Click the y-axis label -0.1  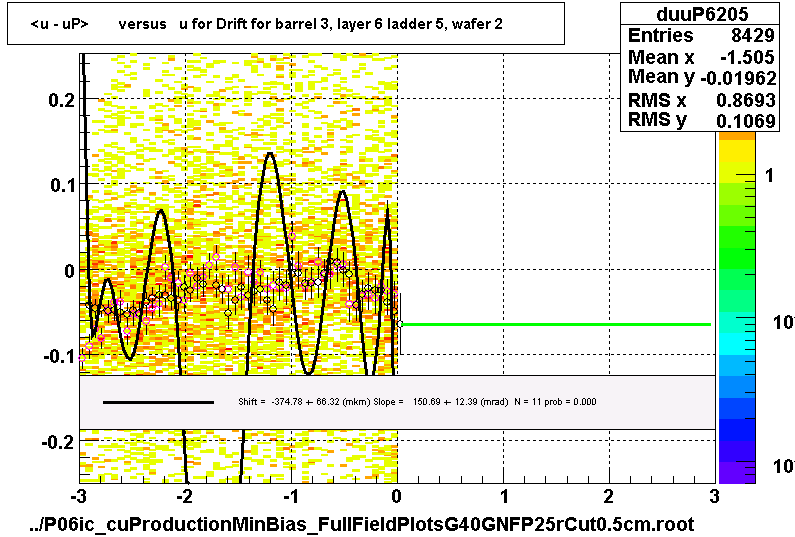[x=59, y=356]
